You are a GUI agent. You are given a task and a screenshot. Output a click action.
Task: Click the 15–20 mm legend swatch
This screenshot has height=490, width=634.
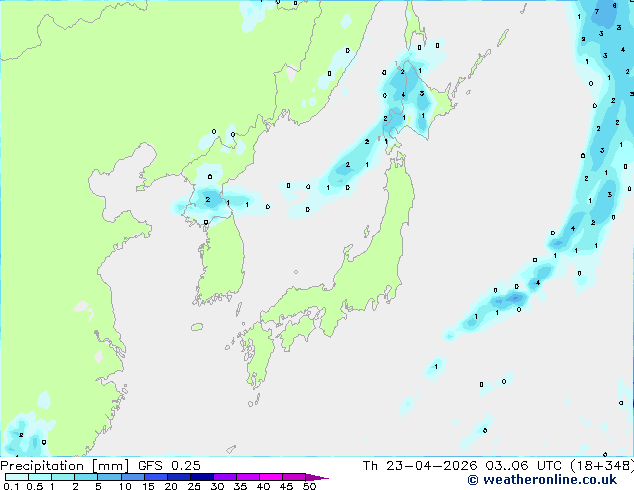coord(155,477)
